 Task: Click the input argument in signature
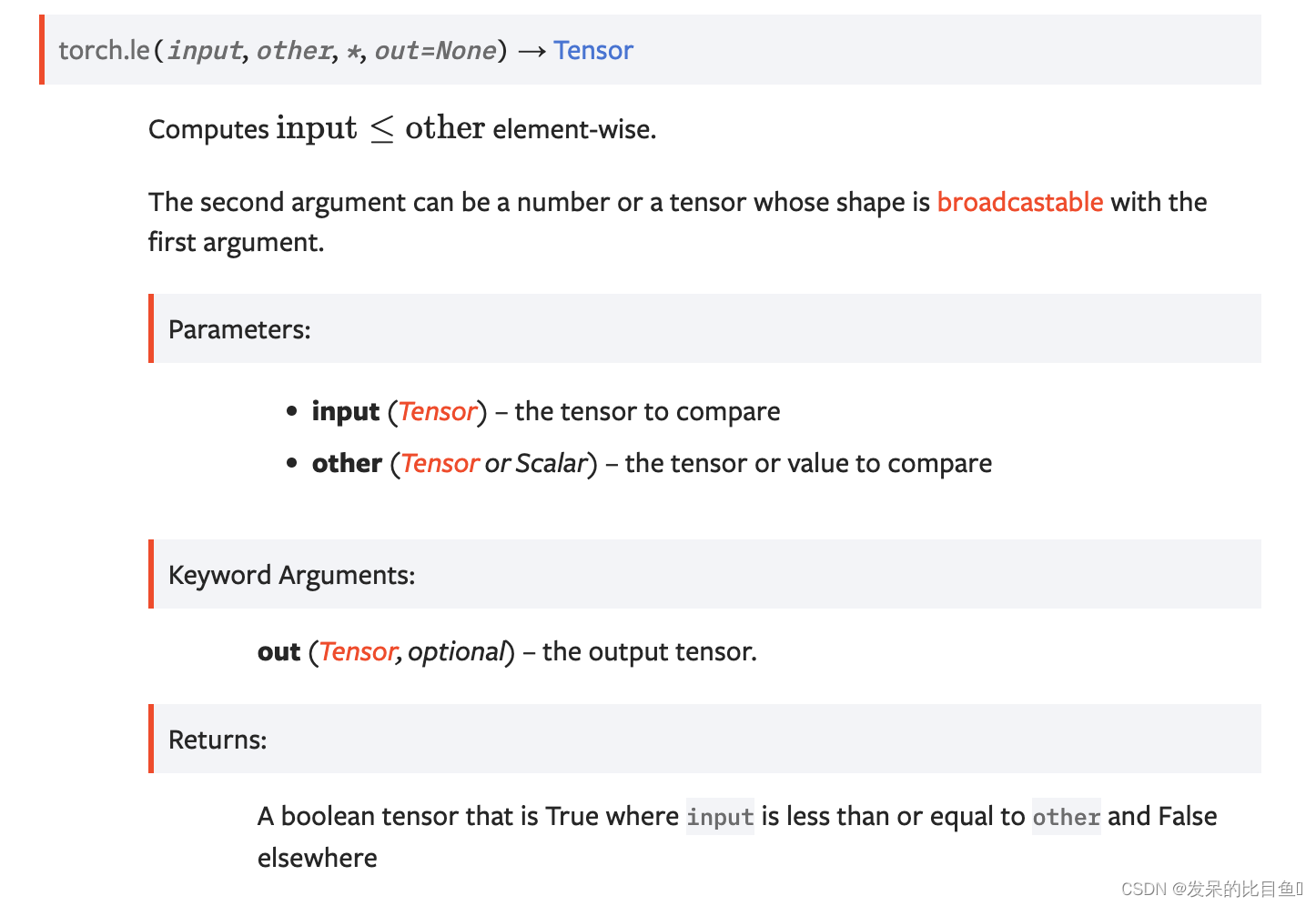pos(205,50)
